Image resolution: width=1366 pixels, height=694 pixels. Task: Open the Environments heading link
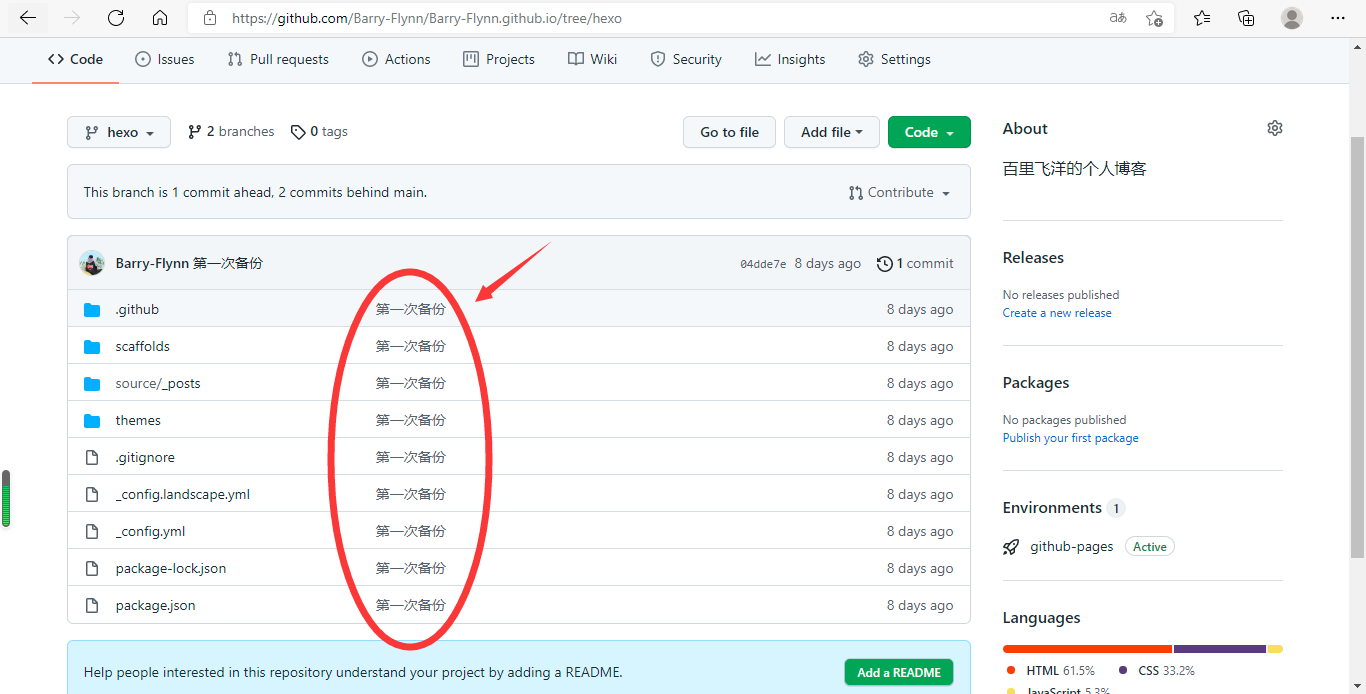[x=1052, y=508]
